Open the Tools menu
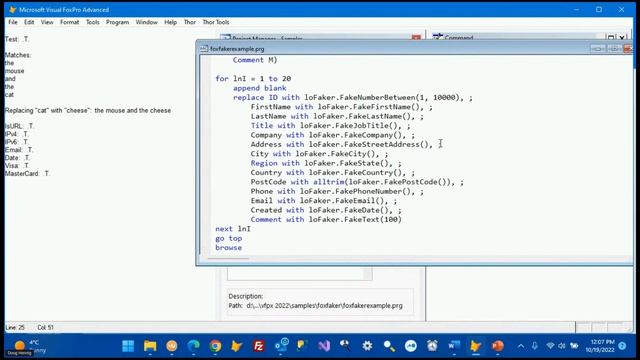This screenshot has width=640, height=360. pyautogui.click(x=93, y=22)
